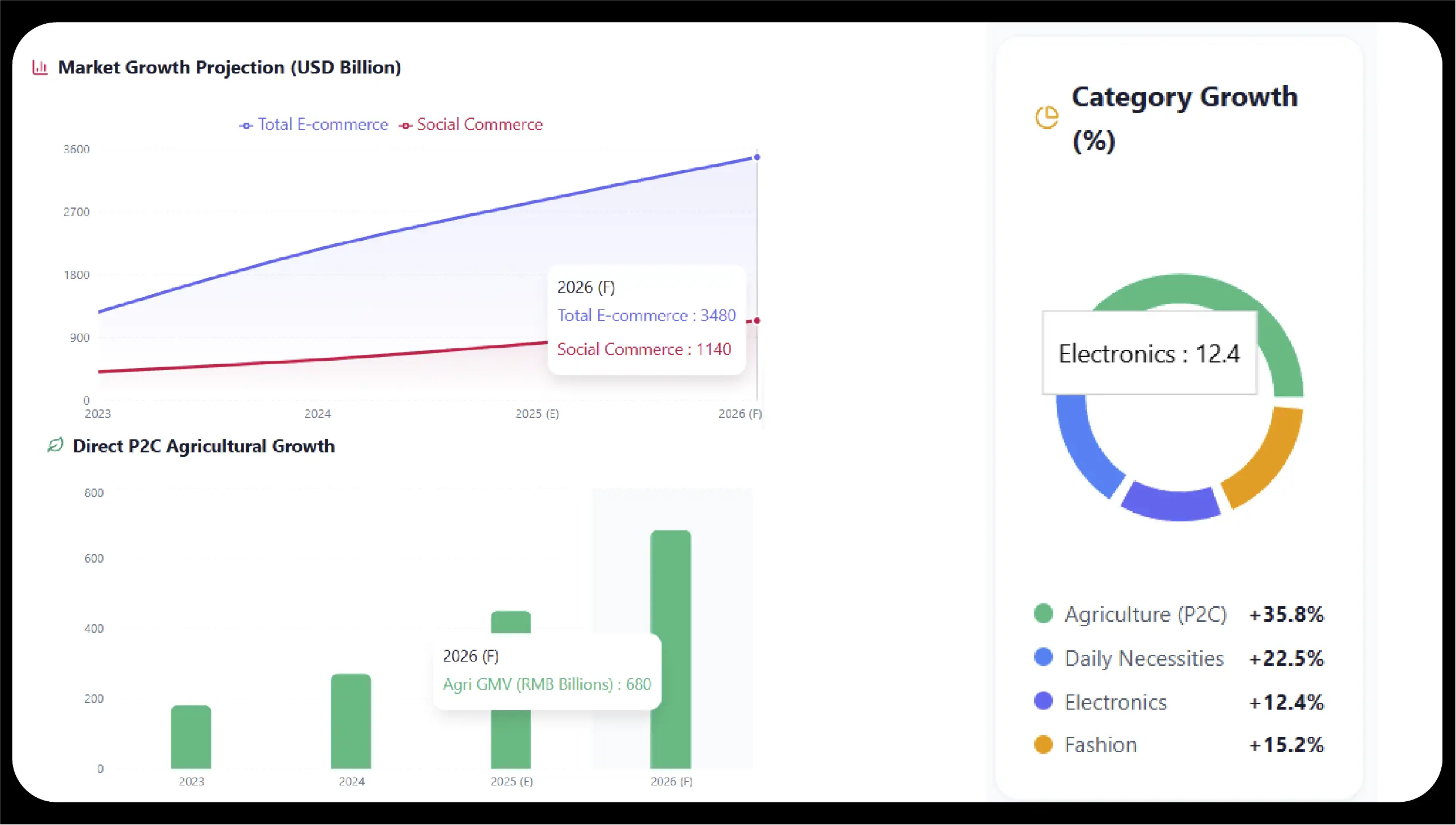Click the orange Fashion legend dot
Image resolution: width=1456 pixels, height=825 pixels.
click(1043, 744)
